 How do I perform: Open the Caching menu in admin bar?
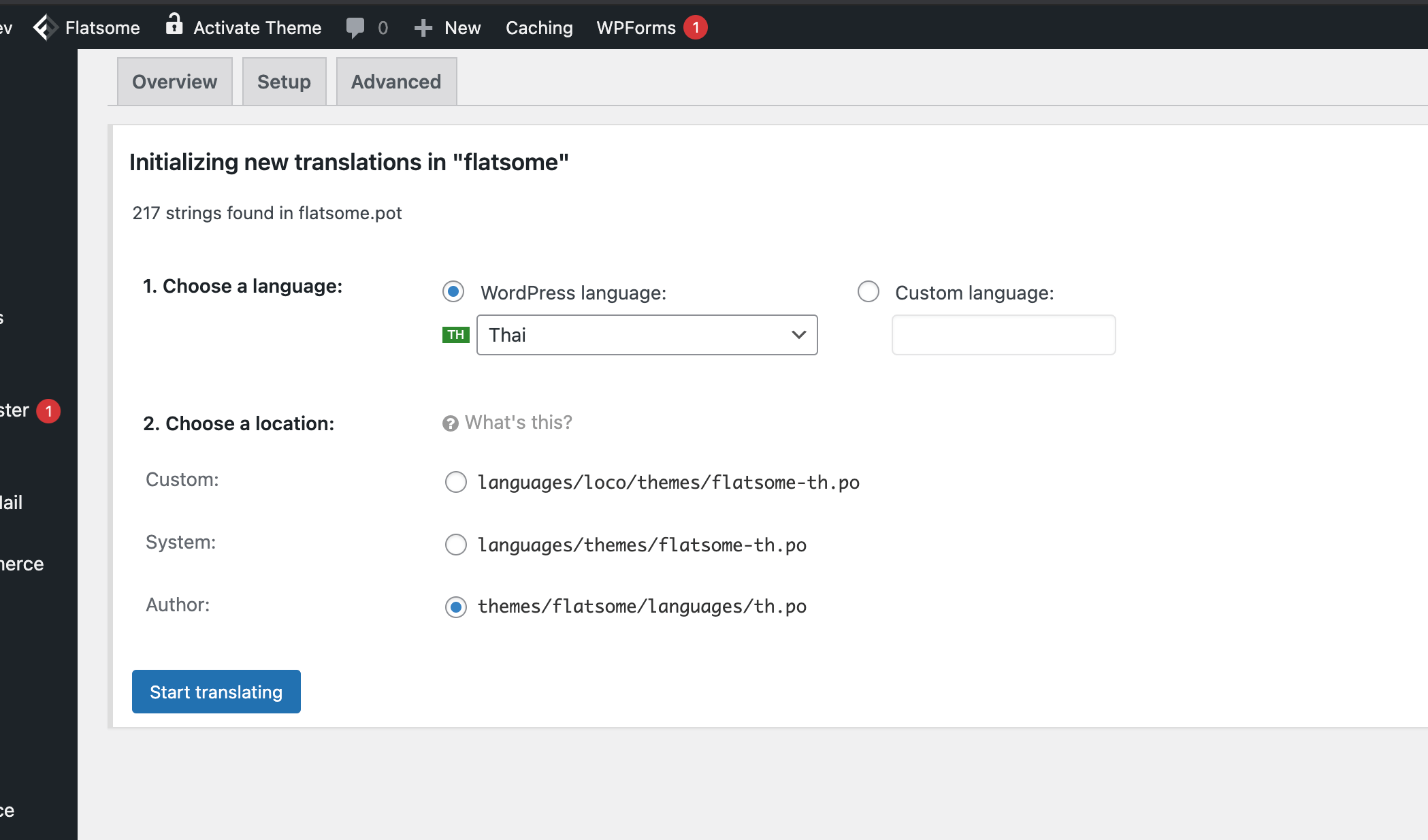point(539,28)
